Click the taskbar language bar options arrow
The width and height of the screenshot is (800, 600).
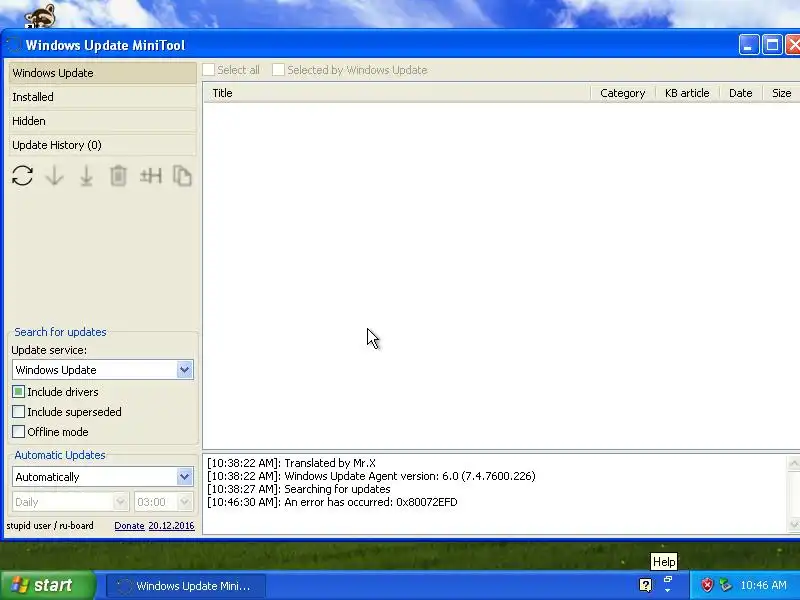[668, 590]
